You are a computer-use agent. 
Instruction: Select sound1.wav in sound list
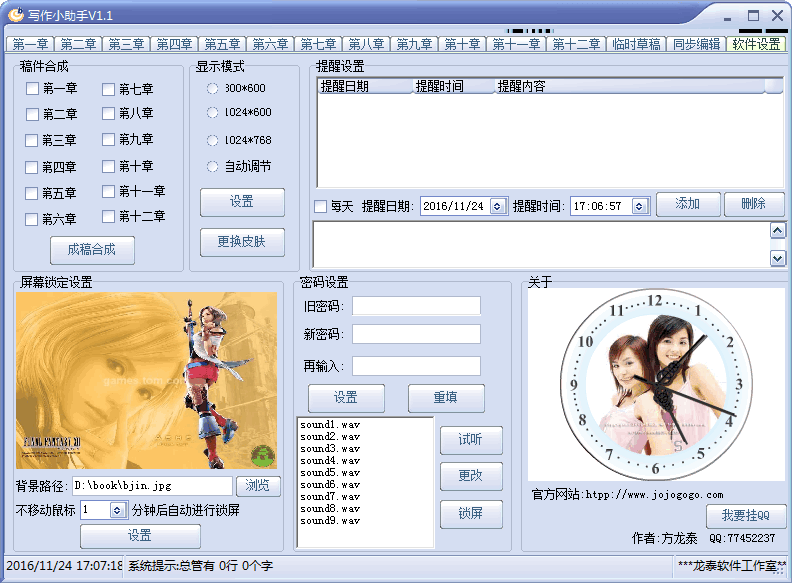(330, 425)
